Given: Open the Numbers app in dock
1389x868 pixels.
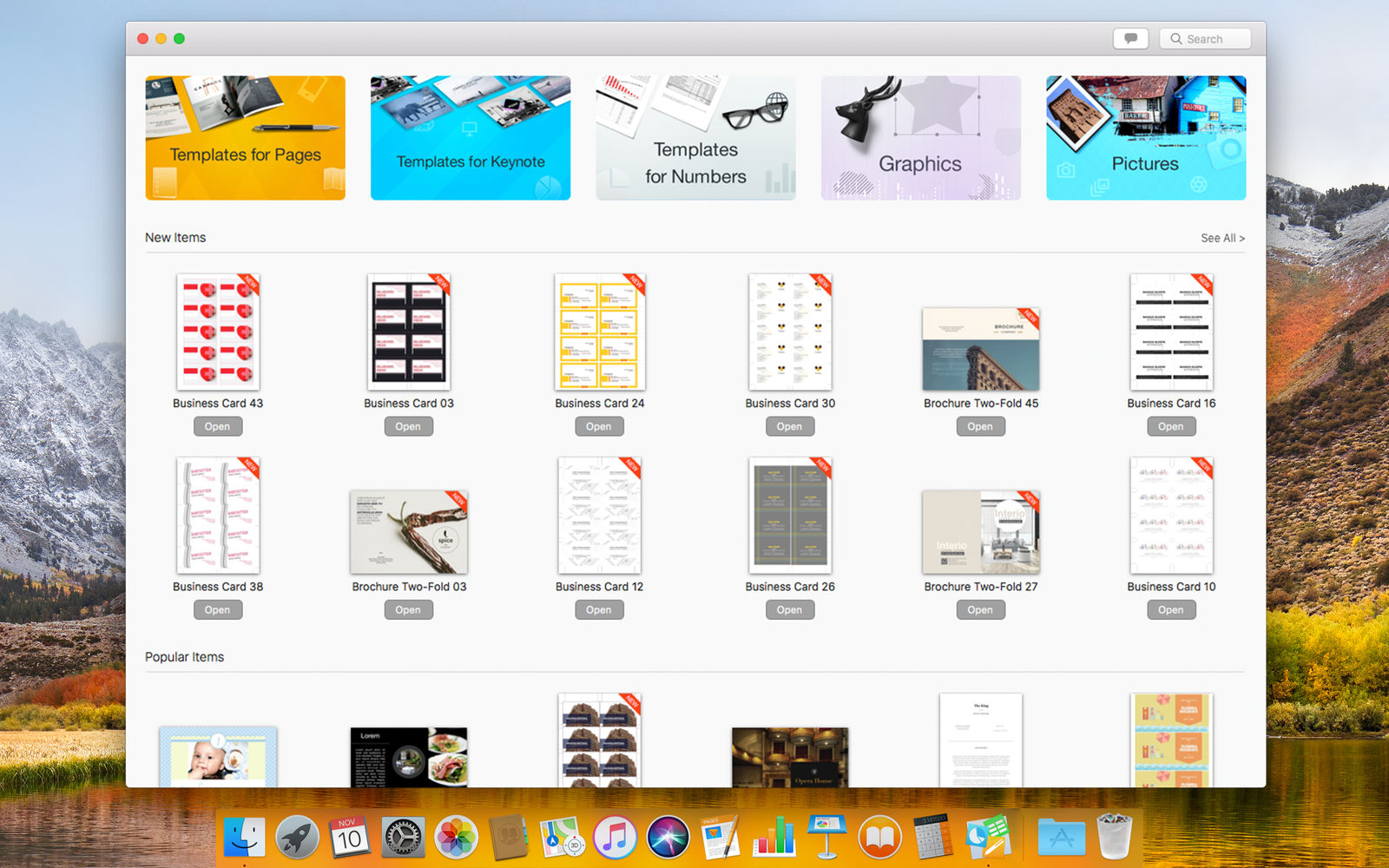Looking at the screenshot, I should click(x=773, y=838).
